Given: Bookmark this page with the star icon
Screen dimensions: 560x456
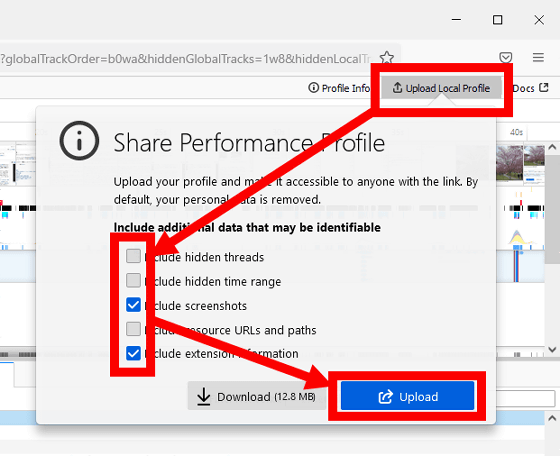Looking at the screenshot, I should (x=386, y=58).
